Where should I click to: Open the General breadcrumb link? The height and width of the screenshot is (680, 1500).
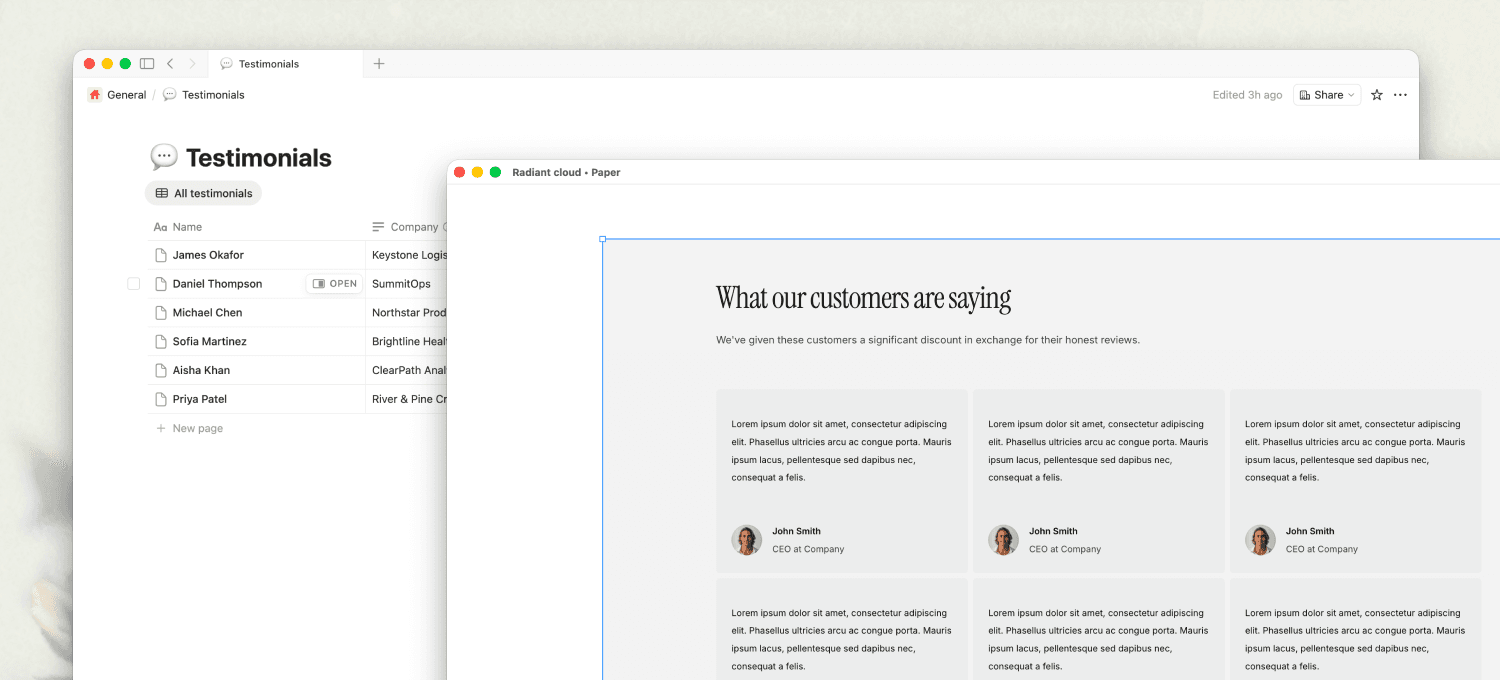point(117,95)
